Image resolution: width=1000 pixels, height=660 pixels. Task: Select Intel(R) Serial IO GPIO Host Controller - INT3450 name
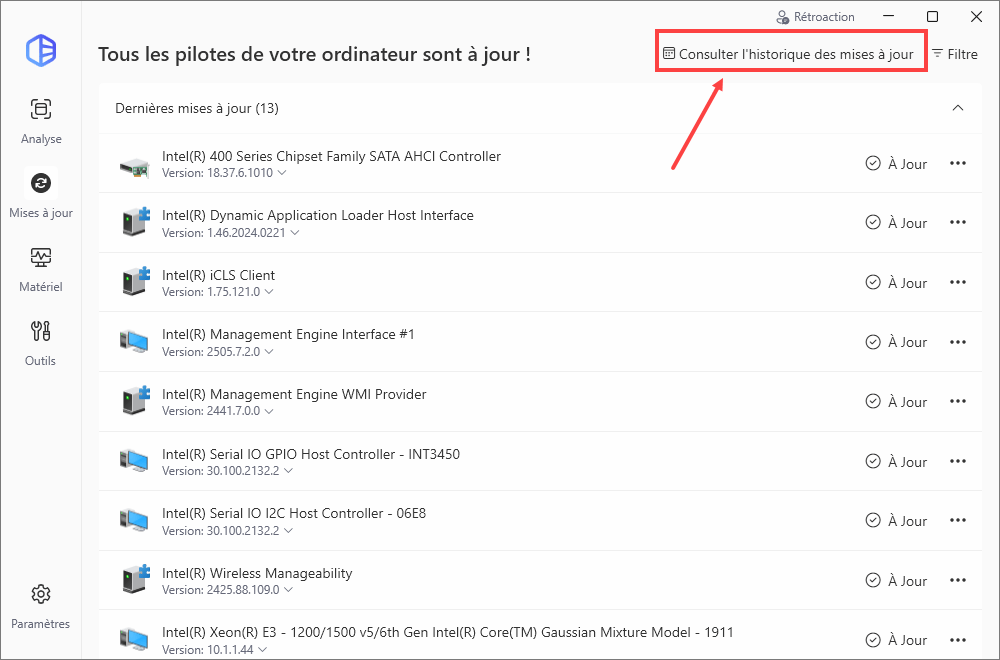311,455
